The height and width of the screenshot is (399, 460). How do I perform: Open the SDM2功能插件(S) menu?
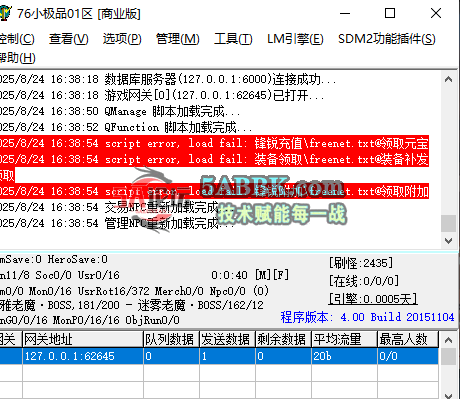(x=387, y=39)
